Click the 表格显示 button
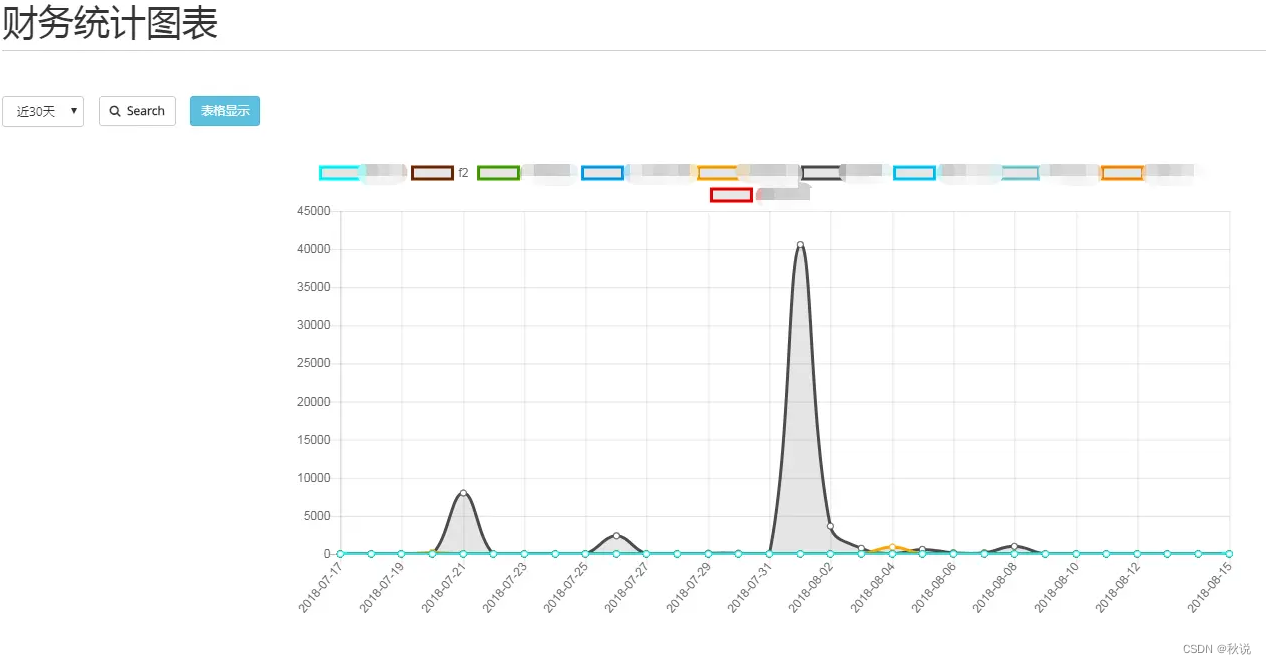Screen dimensions: 1266x664 225,111
